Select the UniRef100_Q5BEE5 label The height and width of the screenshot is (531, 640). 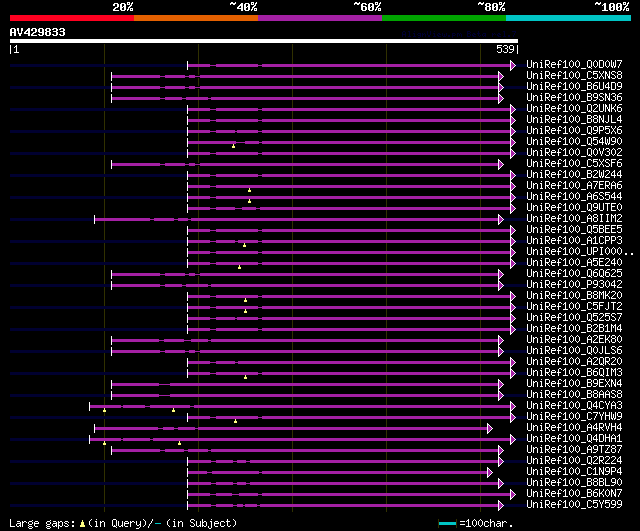574,230
